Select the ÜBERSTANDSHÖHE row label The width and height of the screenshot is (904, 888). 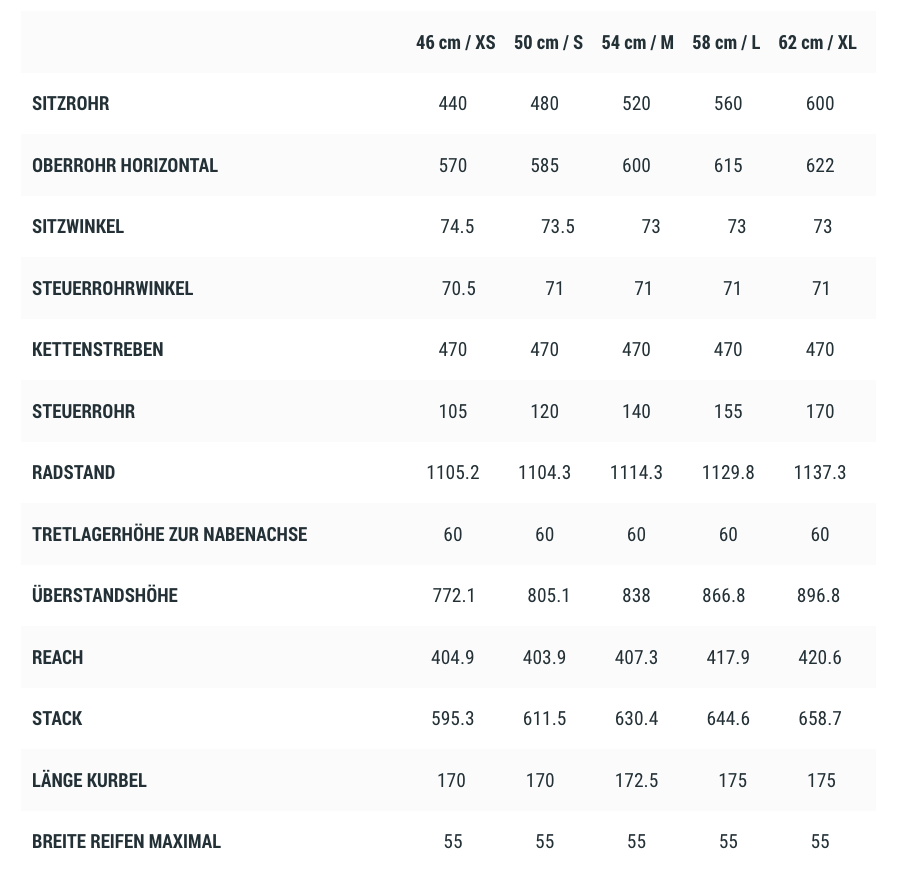click(105, 595)
